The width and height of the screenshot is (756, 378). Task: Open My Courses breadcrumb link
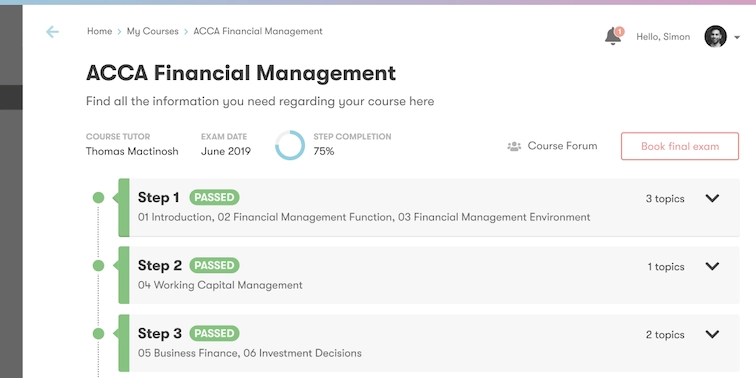(x=152, y=31)
